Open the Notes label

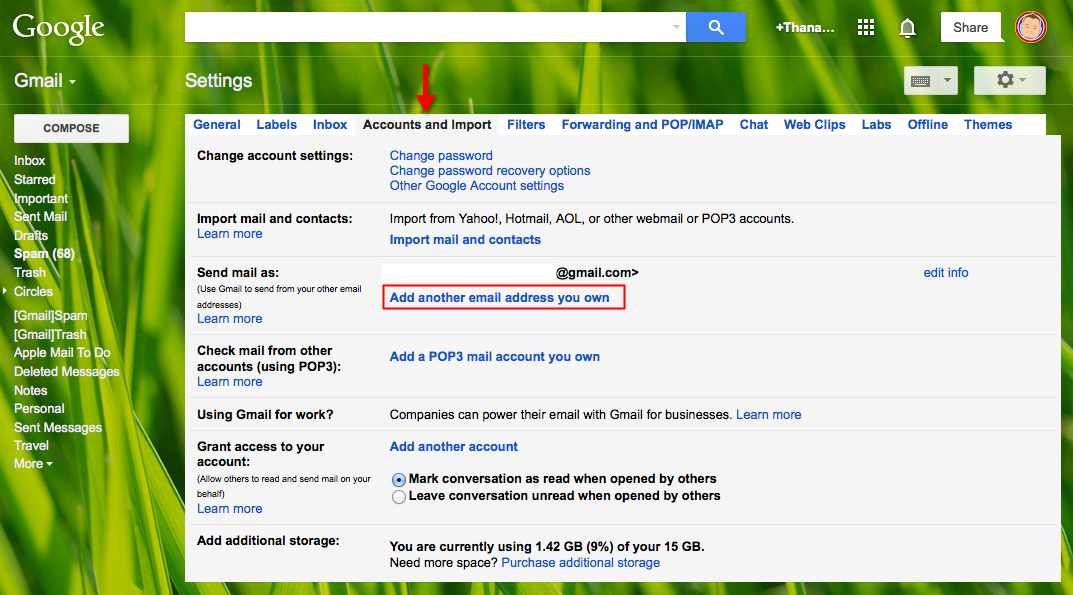31,391
